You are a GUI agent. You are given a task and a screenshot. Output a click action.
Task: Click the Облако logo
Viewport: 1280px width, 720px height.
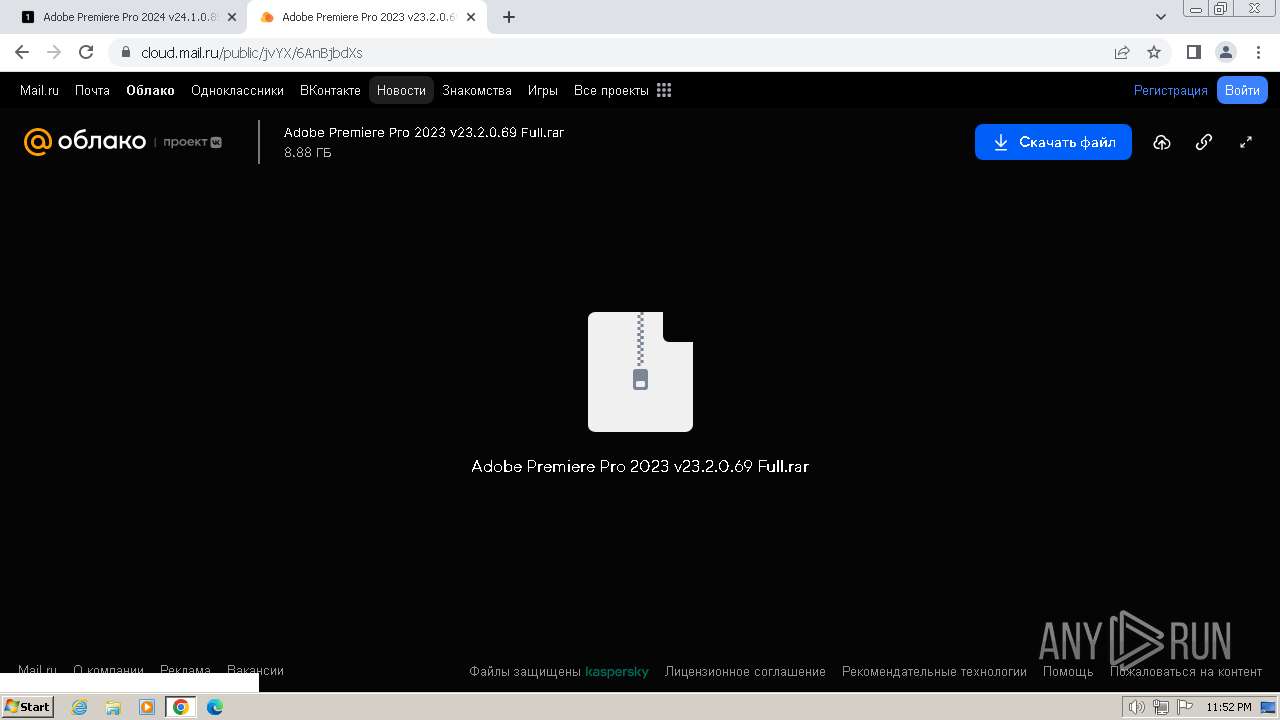pyautogui.click(x=85, y=142)
